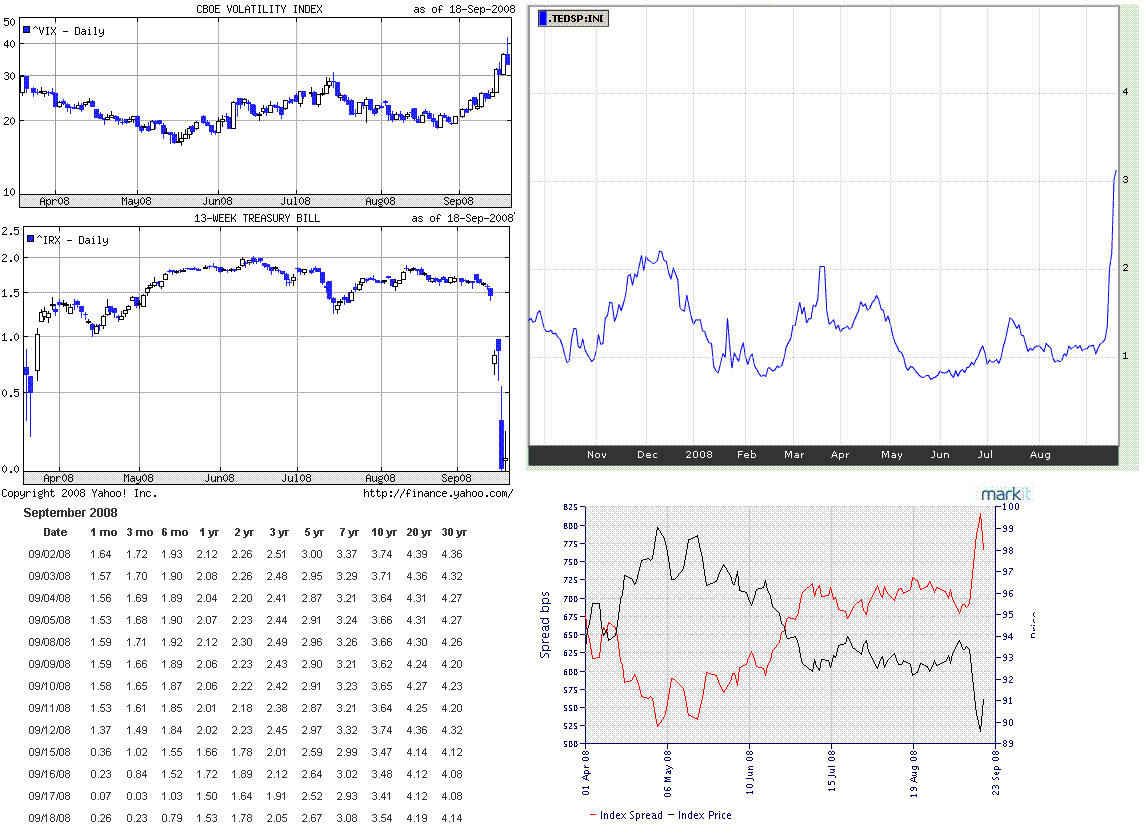Click the CBOE VOLATILITY INDEX chart title
The width and height of the screenshot is (1146, 837).
(259, 9)
